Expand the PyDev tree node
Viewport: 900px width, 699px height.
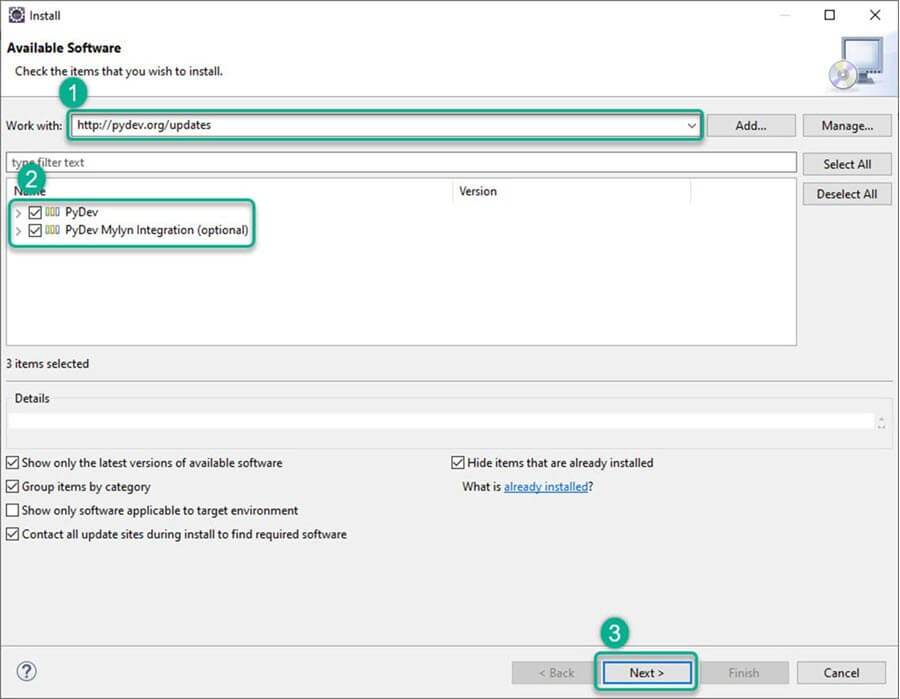[18, 212]
